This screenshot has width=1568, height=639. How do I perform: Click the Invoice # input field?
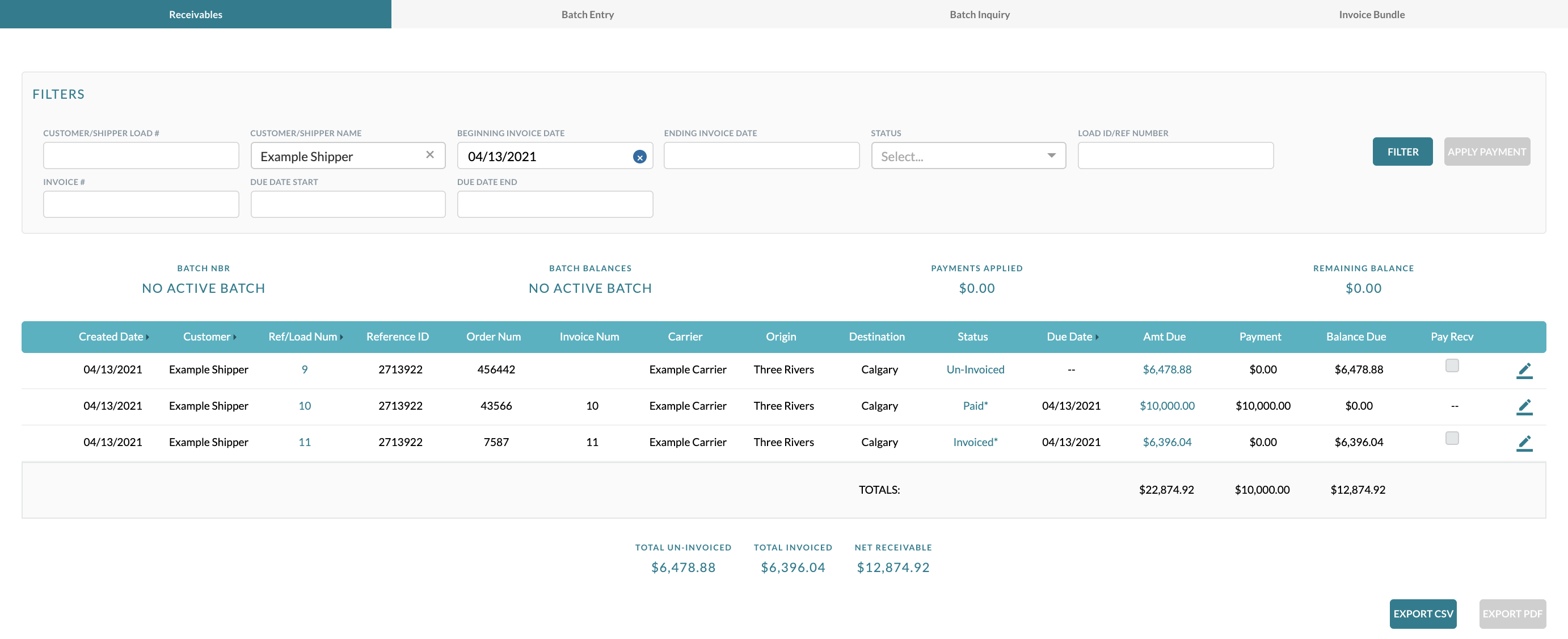point(141,204)
